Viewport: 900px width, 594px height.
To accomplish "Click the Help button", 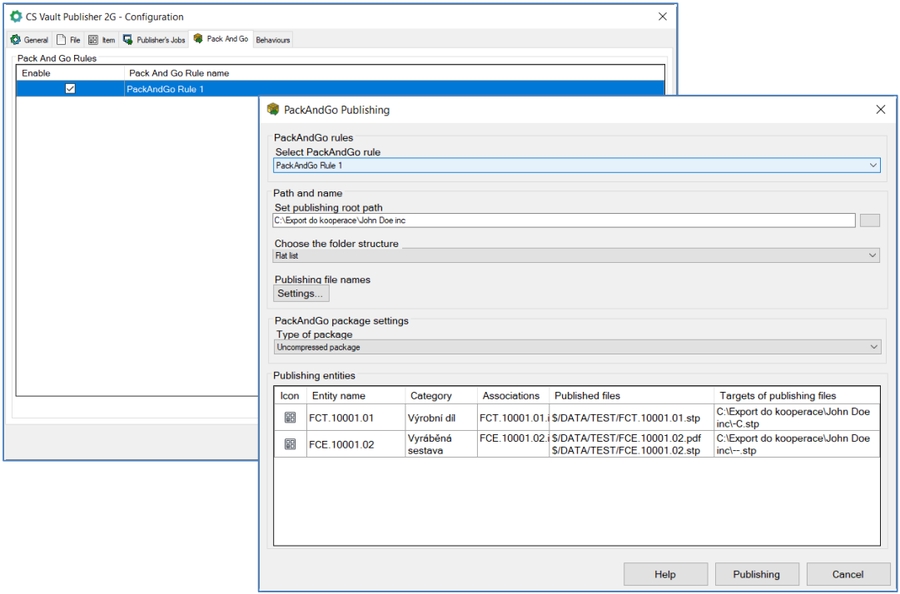I will (665, 574).
